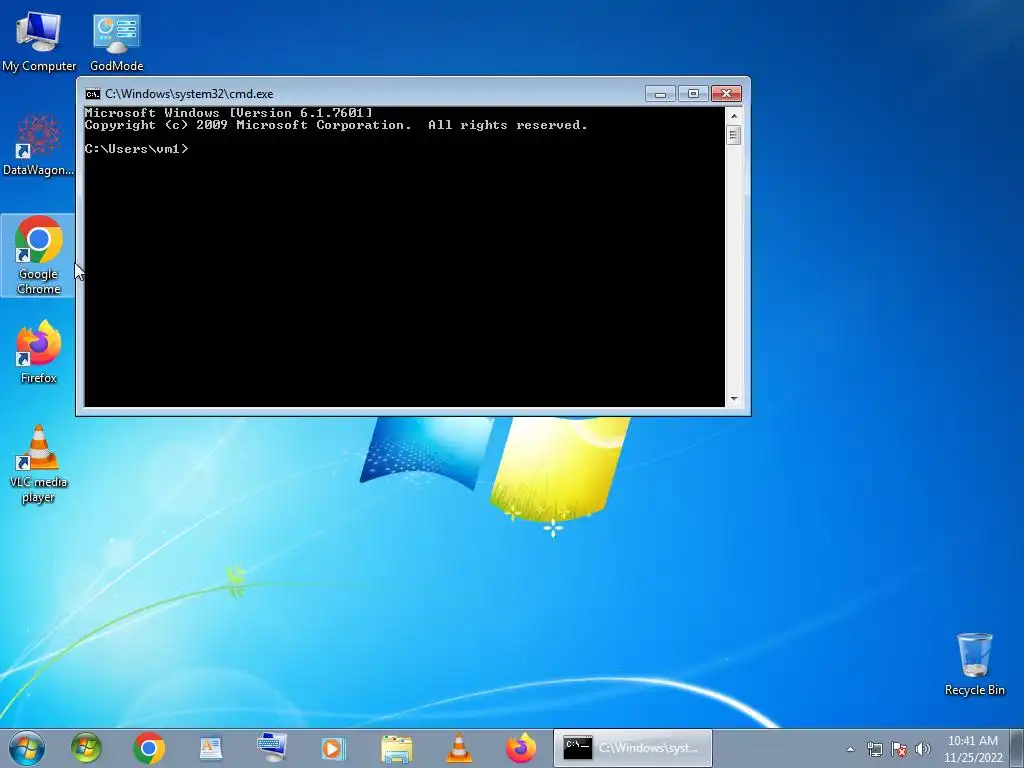Click the C:\Users\vm1> prompt line
1024x768 pixels.
136,149
